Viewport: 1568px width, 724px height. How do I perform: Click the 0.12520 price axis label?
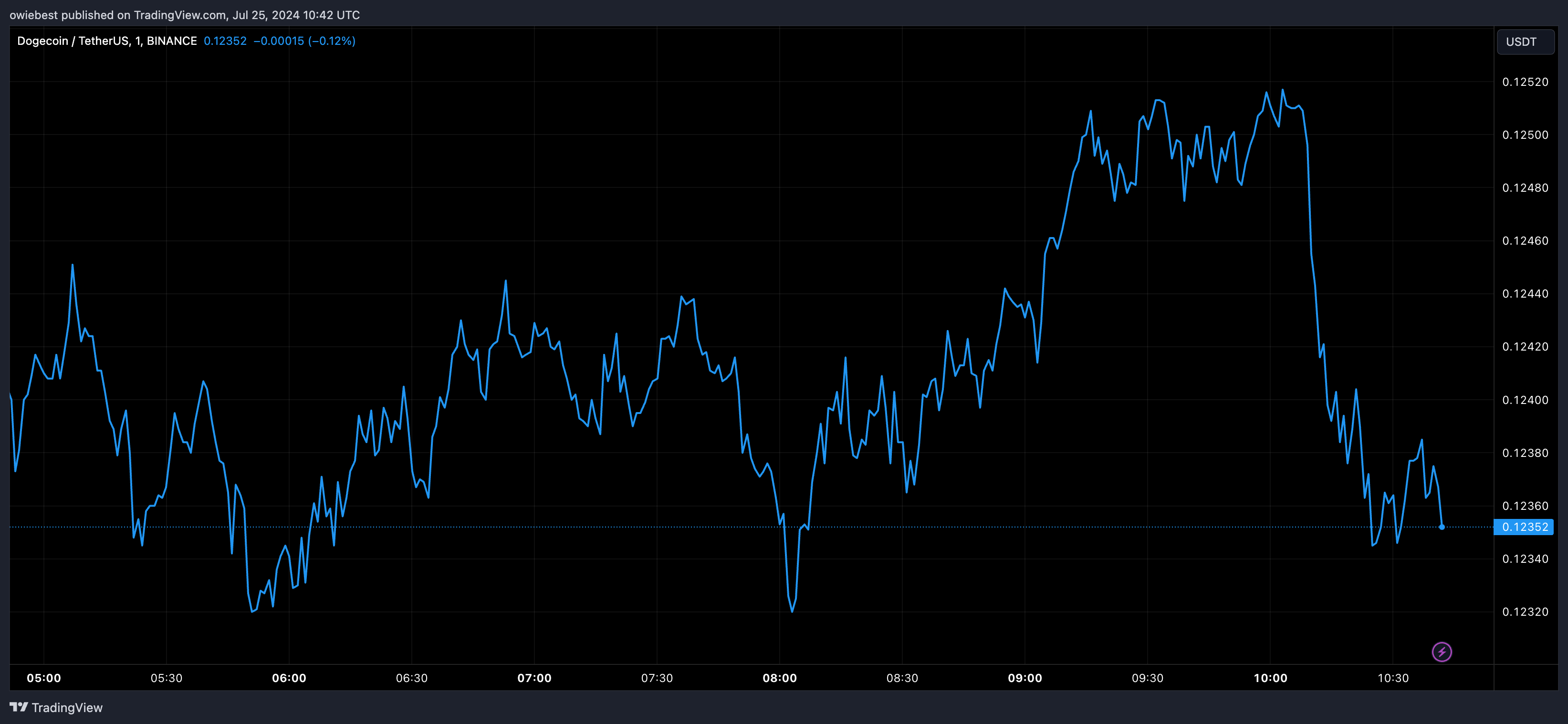1525,82
